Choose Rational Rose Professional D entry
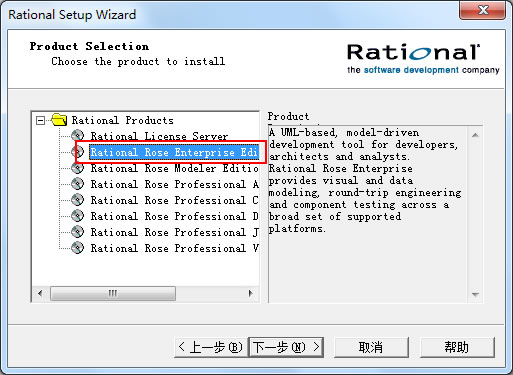This screenshot has height=375, width=513. 174,216
